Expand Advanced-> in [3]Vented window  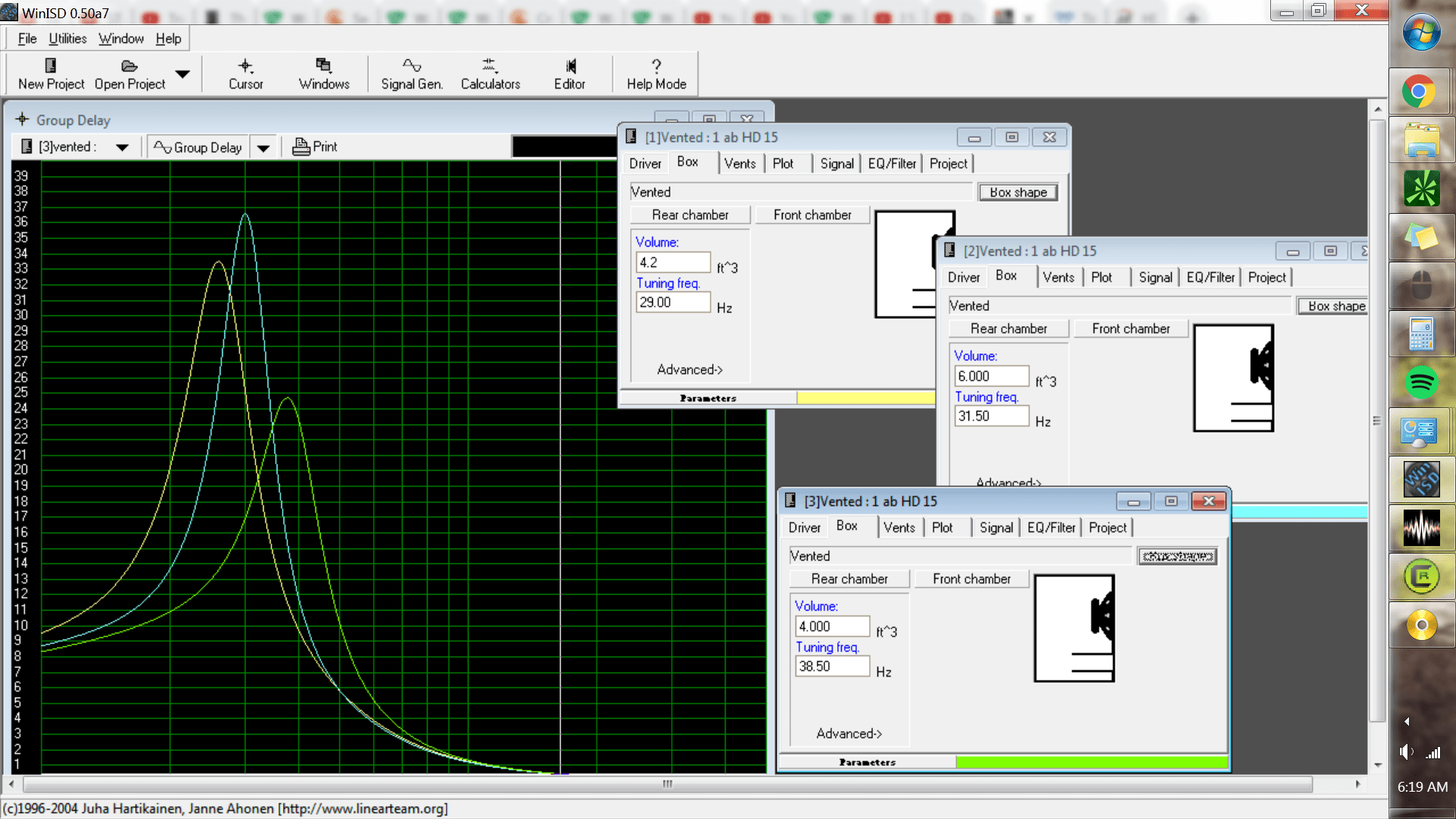849,733
